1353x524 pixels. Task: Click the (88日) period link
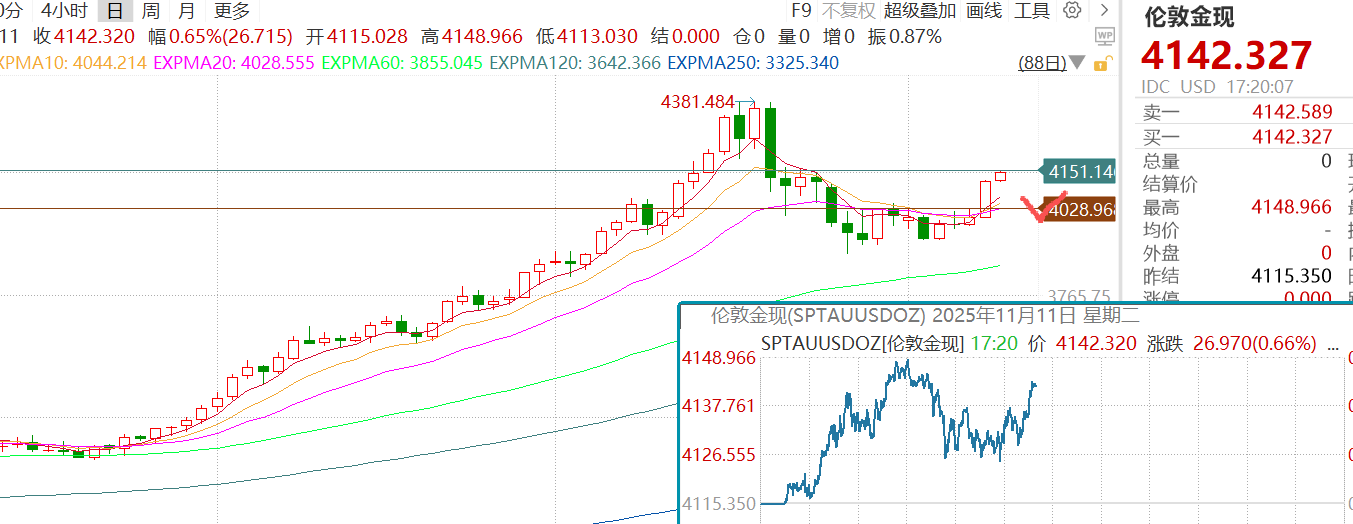coord(1042,63)
